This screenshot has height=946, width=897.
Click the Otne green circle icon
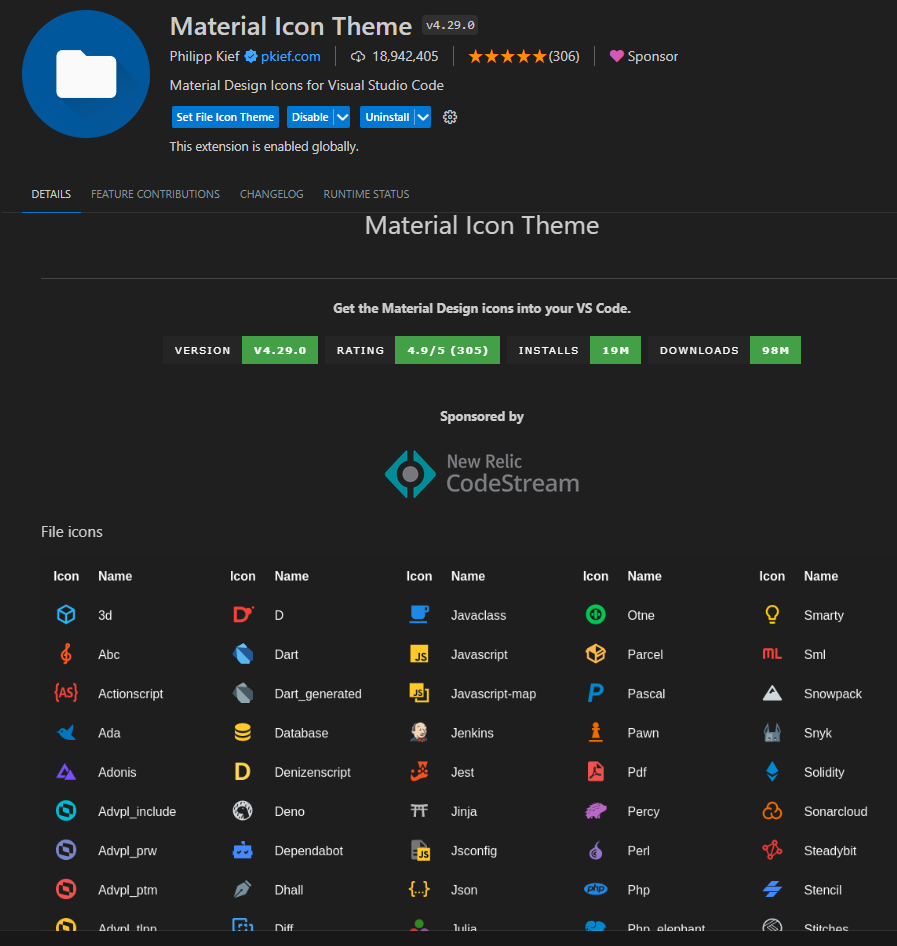(x=595, y=615)
